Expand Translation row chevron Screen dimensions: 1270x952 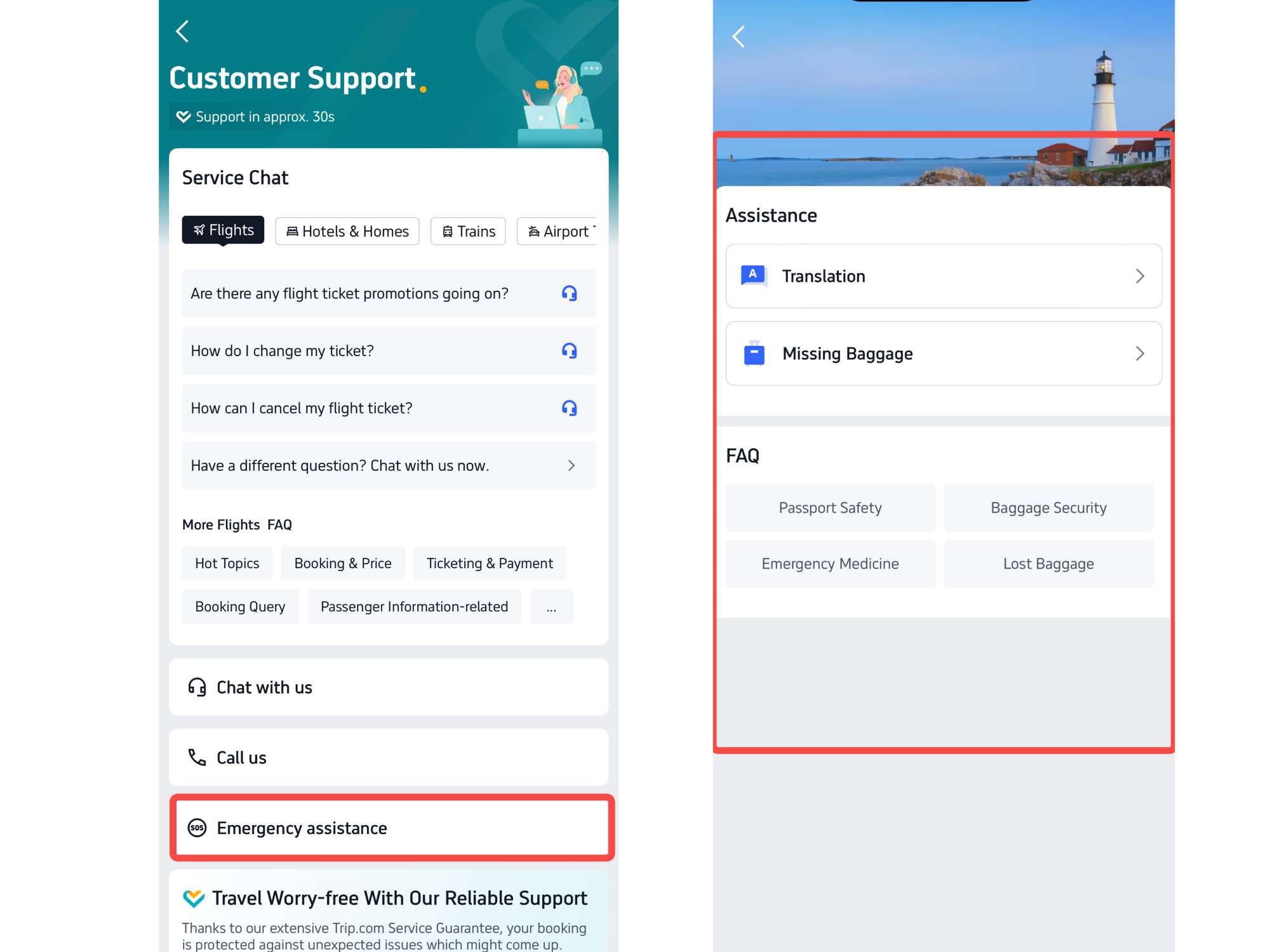1140,276
